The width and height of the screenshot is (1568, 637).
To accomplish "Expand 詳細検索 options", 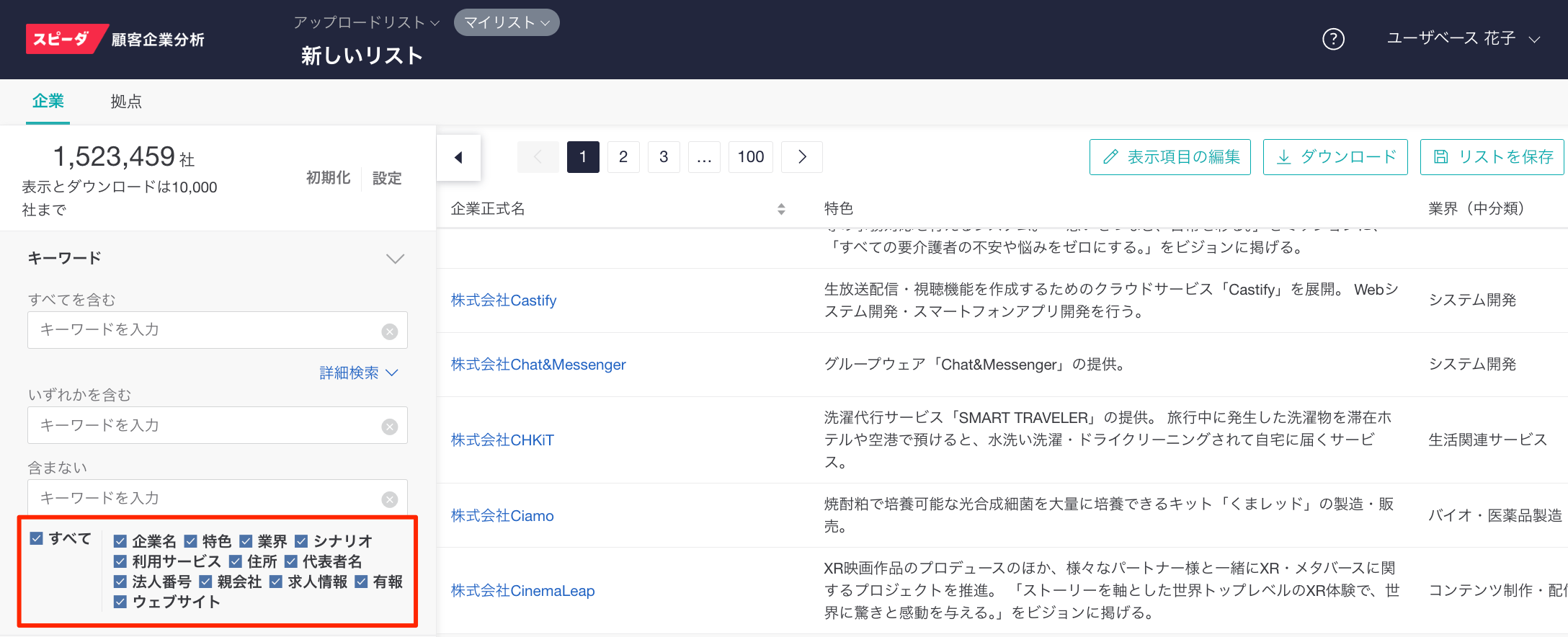I will (358, 373).
